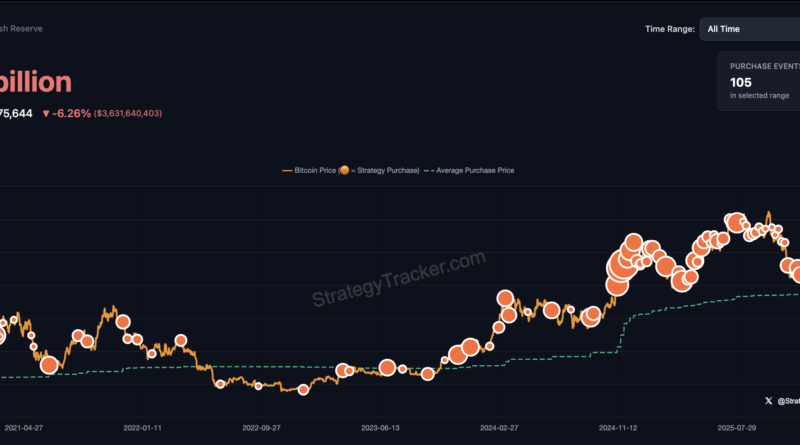Screen dimensions: 800x445
Task: Select the purchase bubble on the late-2021 price peak
Action: click(123, 322)
